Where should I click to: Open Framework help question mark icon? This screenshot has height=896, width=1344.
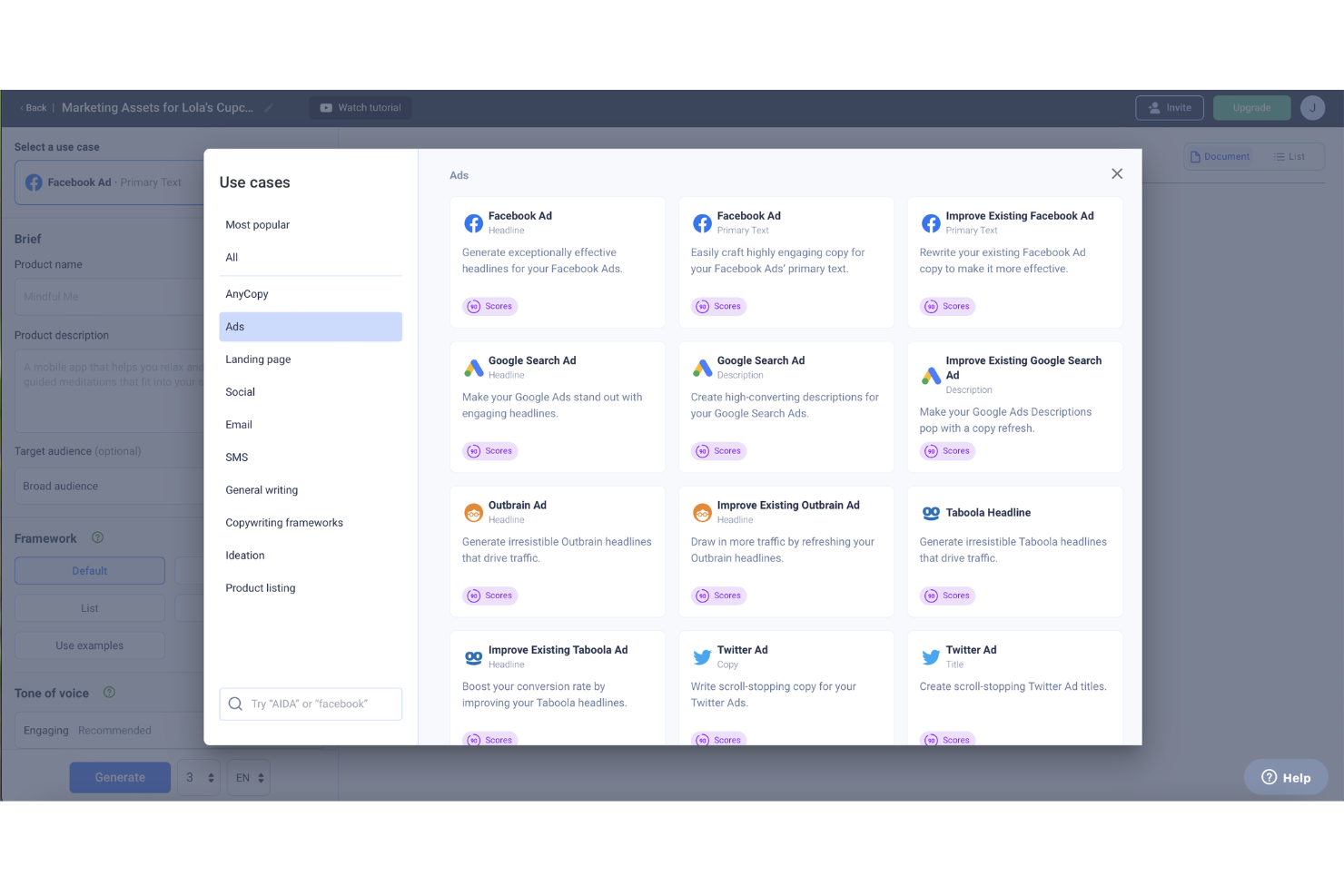pos(97,537)
